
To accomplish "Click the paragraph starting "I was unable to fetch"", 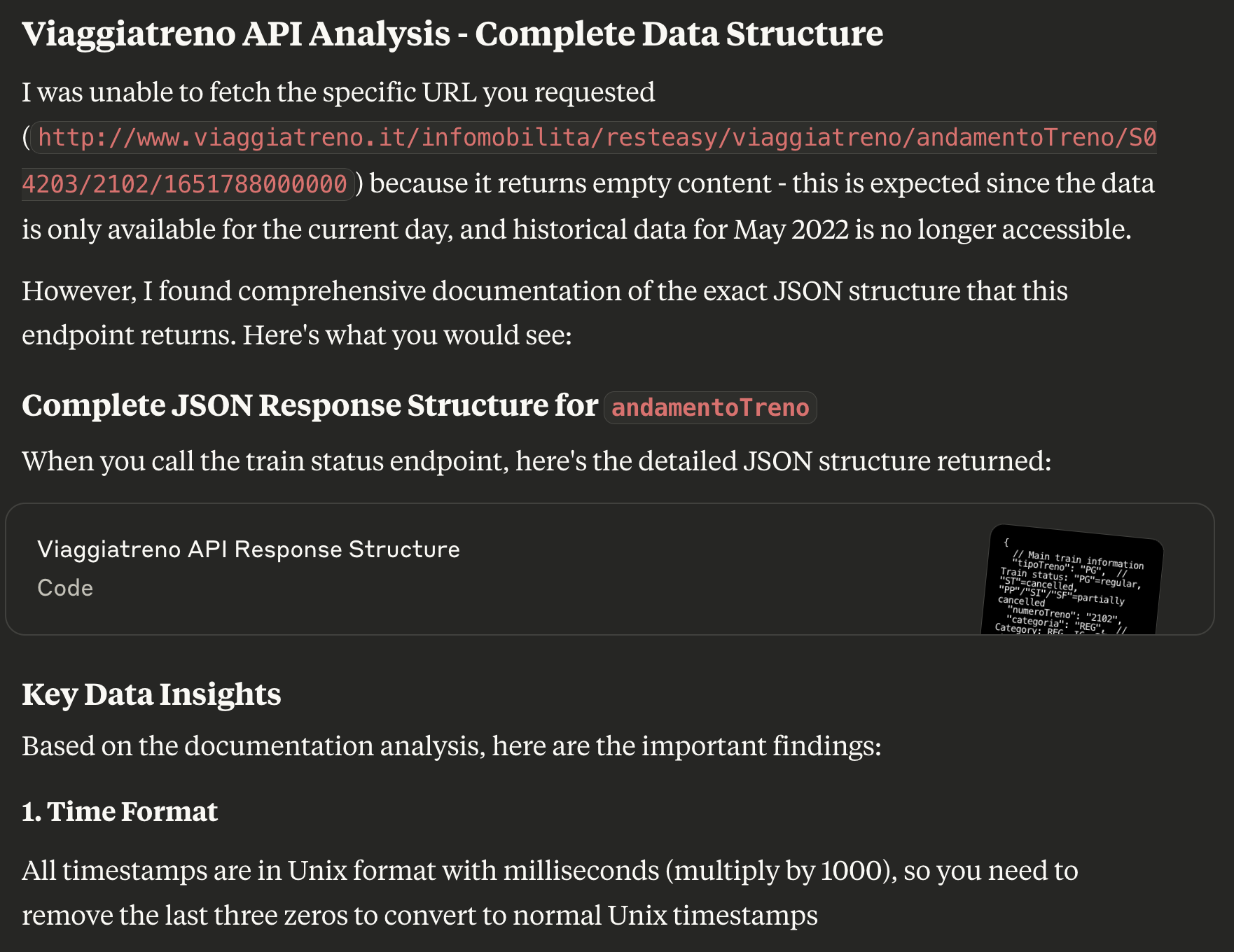I will [588, 161].
